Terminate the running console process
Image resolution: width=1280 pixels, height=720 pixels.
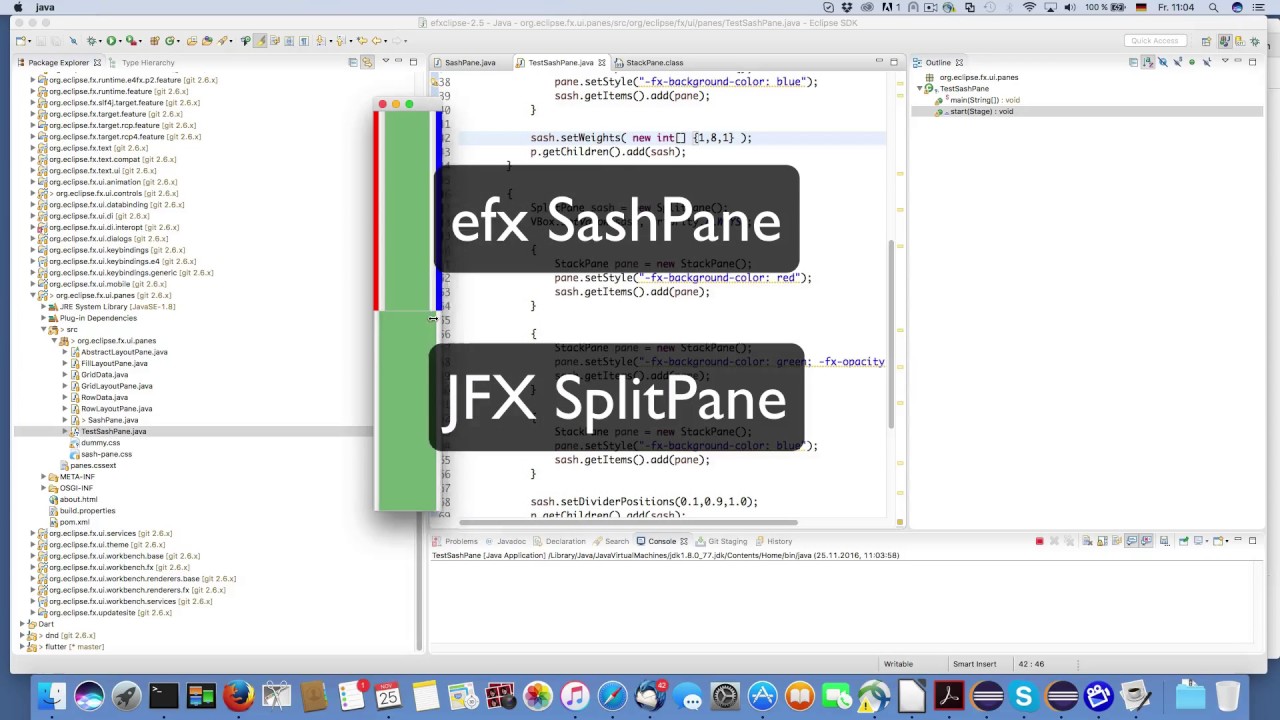point(1039,541)
